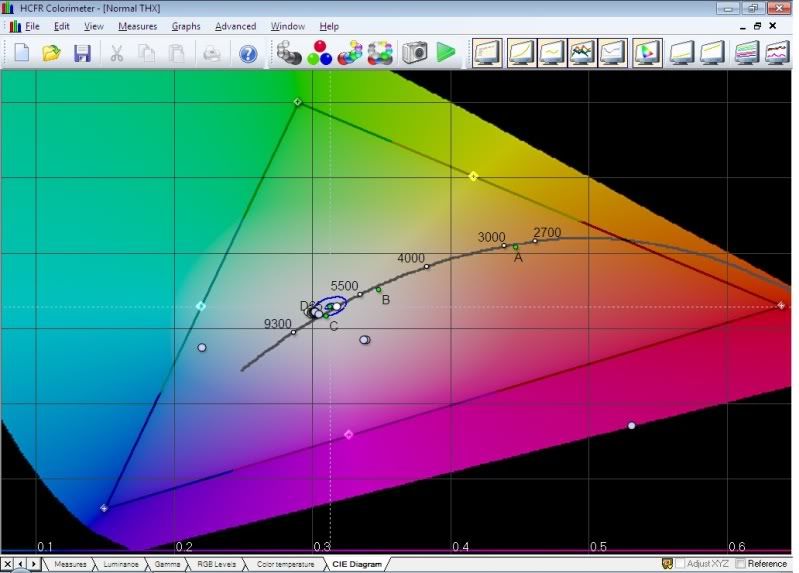Screen dimensions: 799x573
Task: Start continuous measures with the green play arrow
Action: pyautogui.click(x=446, y=53)
